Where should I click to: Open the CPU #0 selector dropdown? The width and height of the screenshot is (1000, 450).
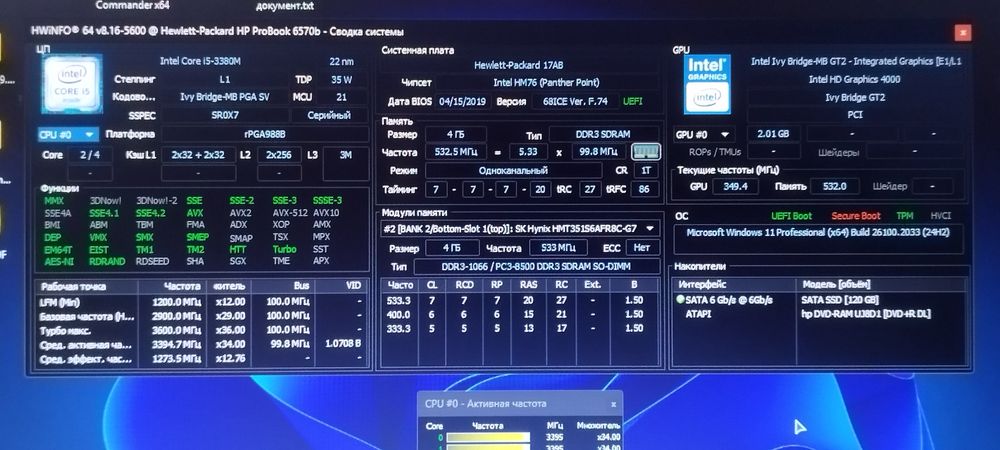(68, 134)
